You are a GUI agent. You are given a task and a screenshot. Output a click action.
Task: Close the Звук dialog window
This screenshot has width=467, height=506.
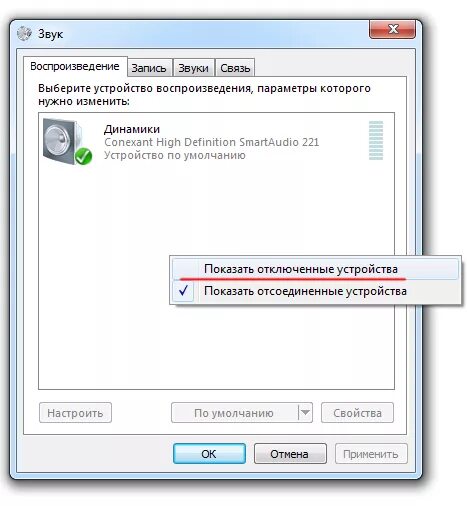(x=392, y=29)
